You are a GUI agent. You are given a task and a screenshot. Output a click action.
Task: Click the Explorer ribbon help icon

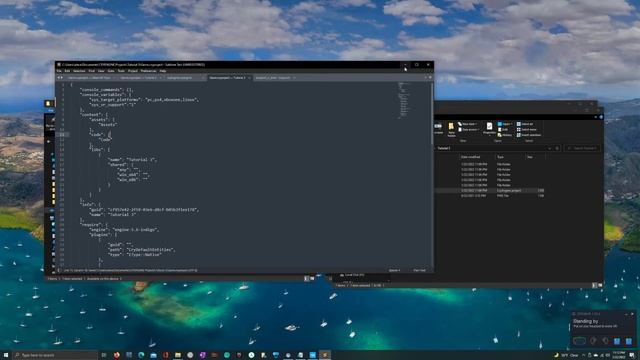coord(601,117)
